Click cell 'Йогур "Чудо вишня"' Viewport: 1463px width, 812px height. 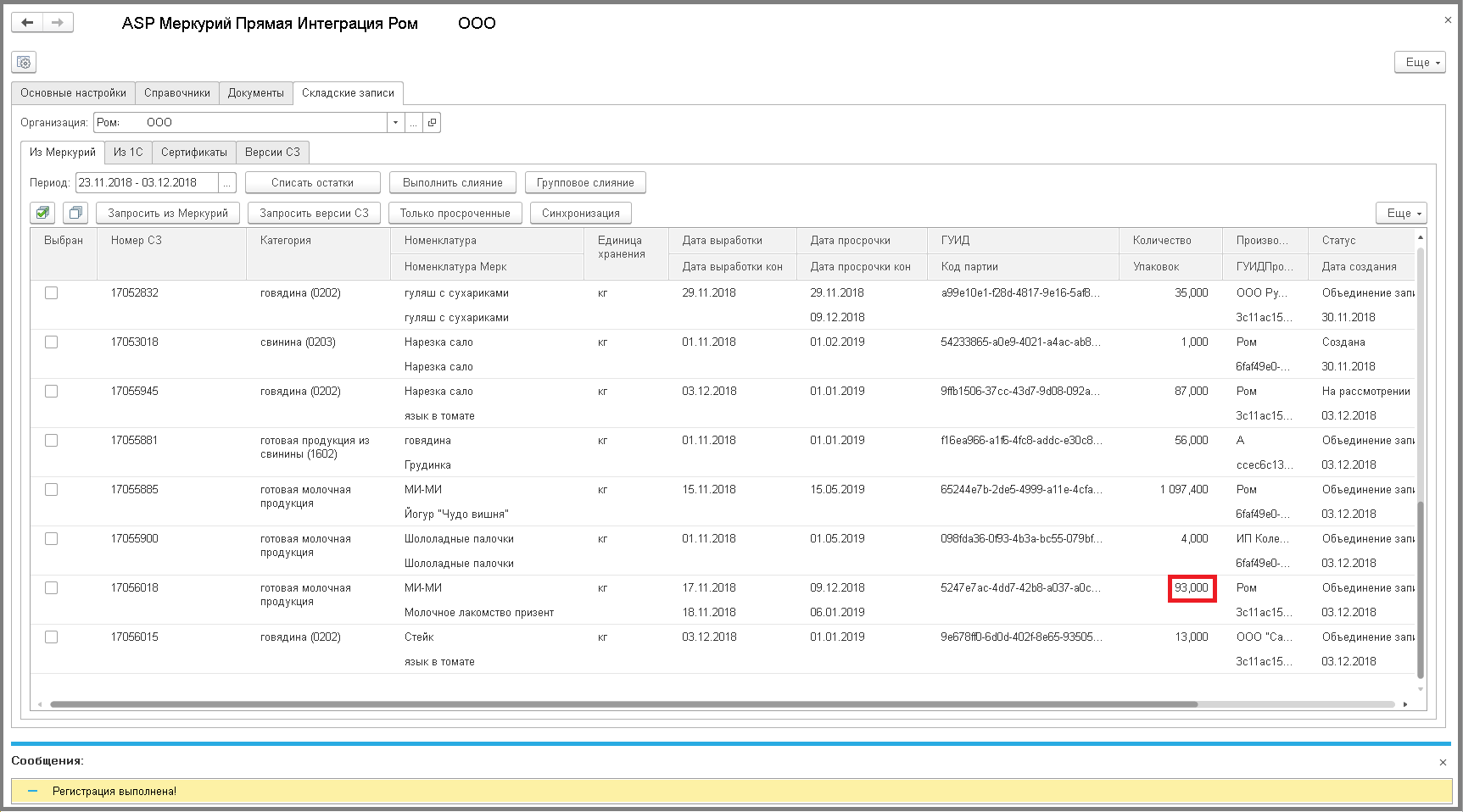456,514
